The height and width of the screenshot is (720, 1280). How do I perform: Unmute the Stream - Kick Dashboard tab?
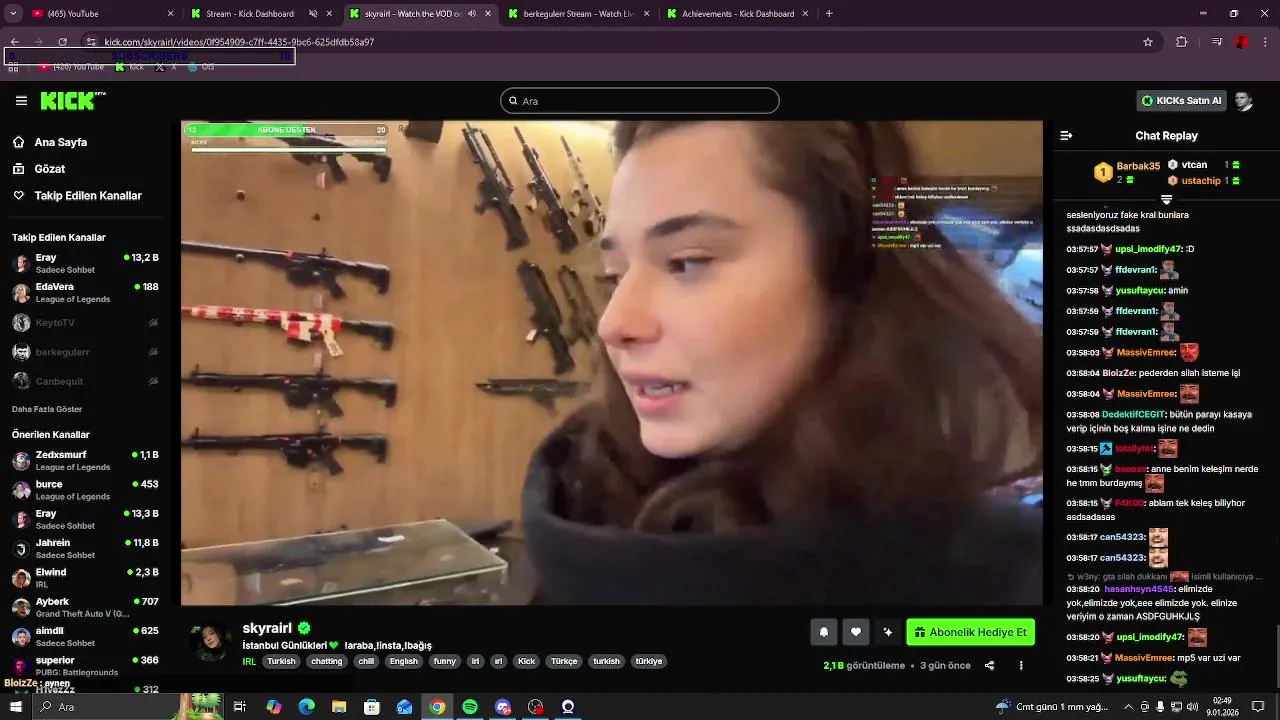pos(313,14)
